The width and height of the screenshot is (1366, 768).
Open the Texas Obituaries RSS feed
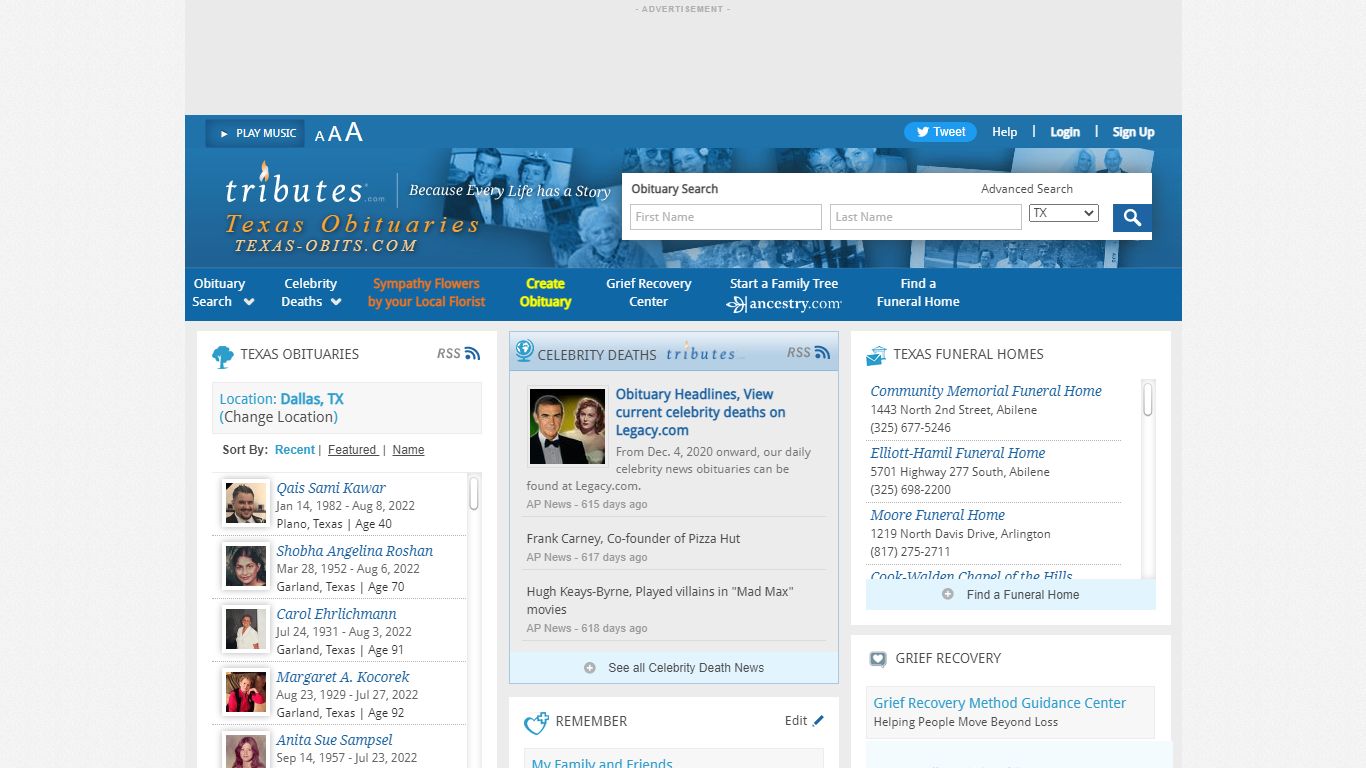click(458, 353)
